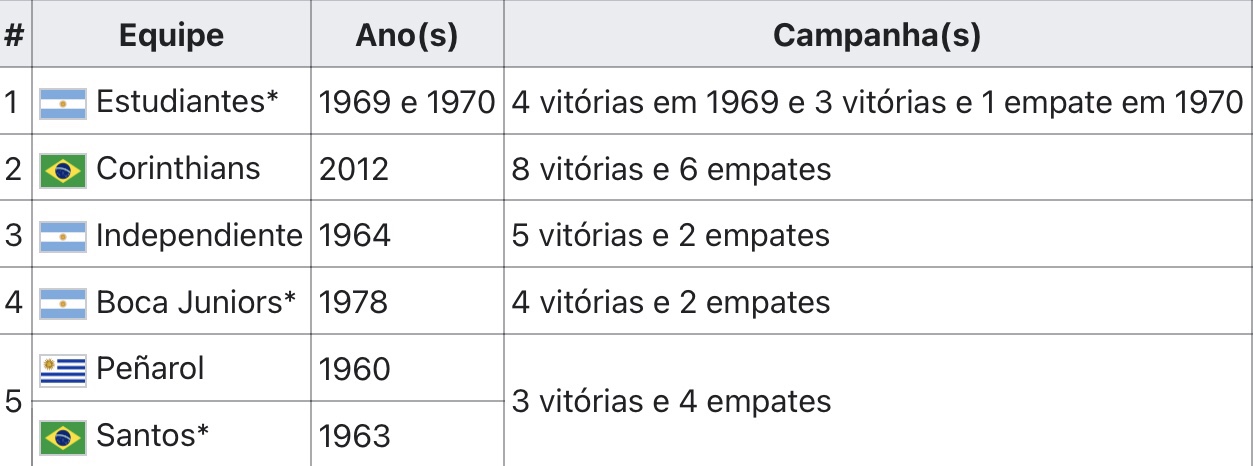Click the Argentina flag beside Boca Juniors
Screen dimensions: 1253x466
[63, 303]
